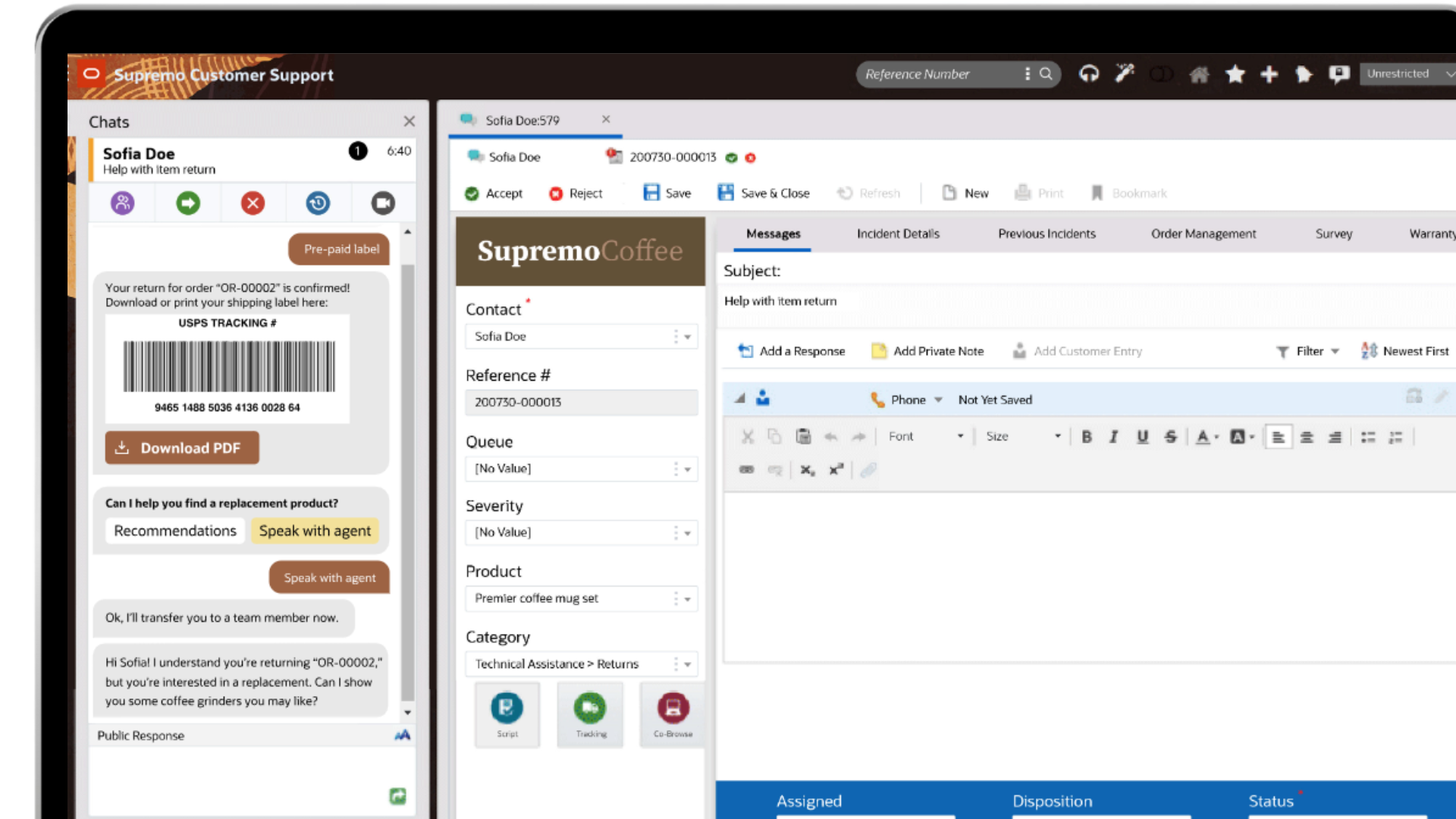This screenshot has height=819, width=1456.
Task: Switch to the Incident Details tab
Action: (898, 234)
